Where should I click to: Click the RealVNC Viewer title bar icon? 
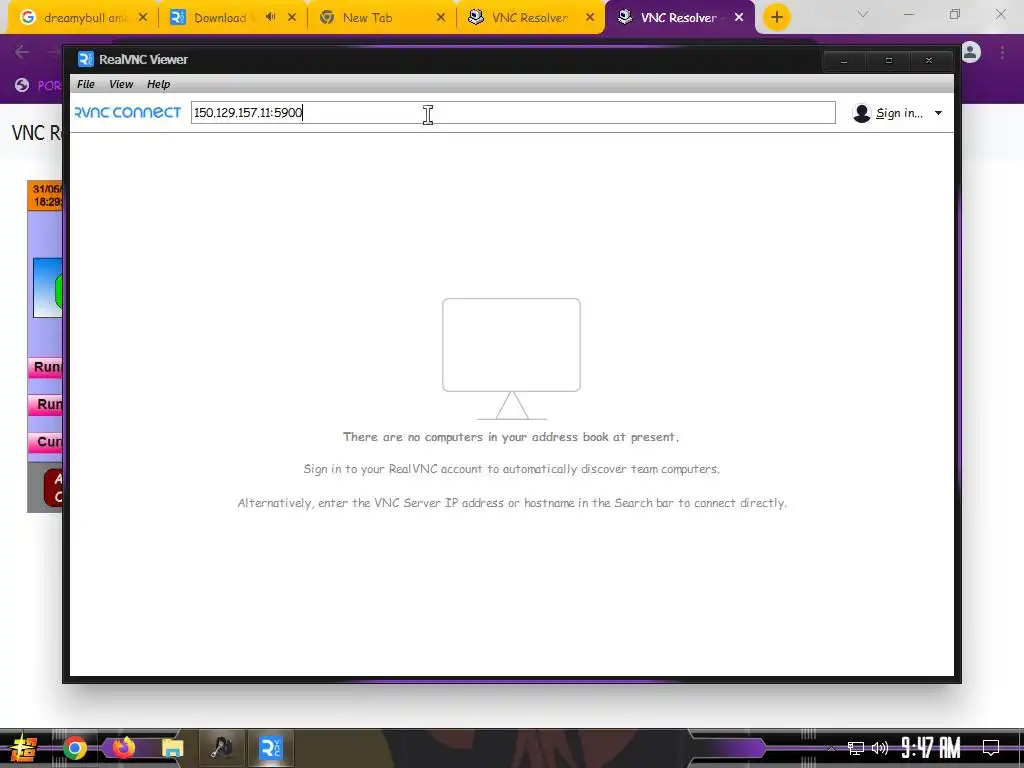tap(86, 59)
